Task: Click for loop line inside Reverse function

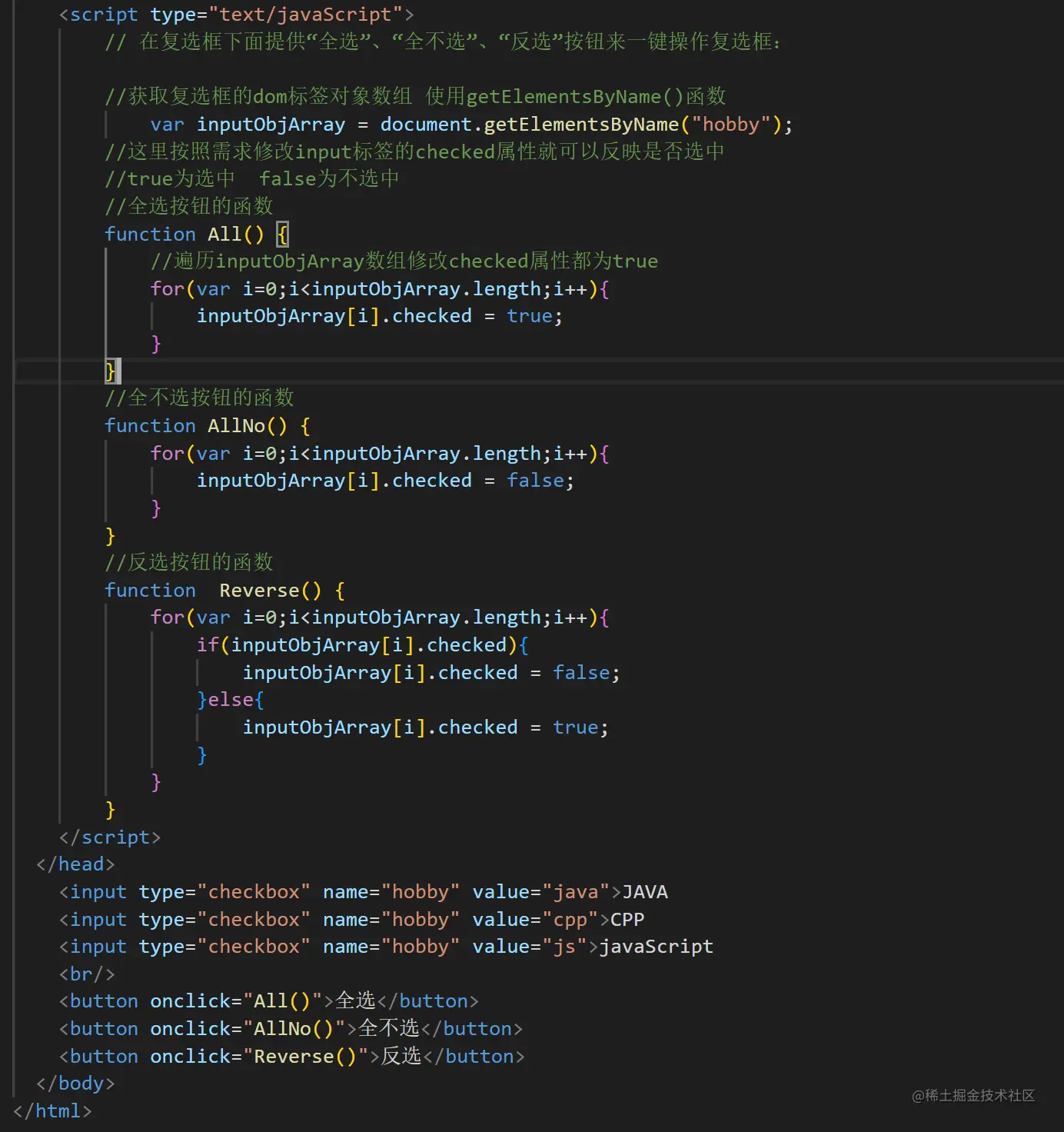Action: pyautogui.click(x=380, y=618)
